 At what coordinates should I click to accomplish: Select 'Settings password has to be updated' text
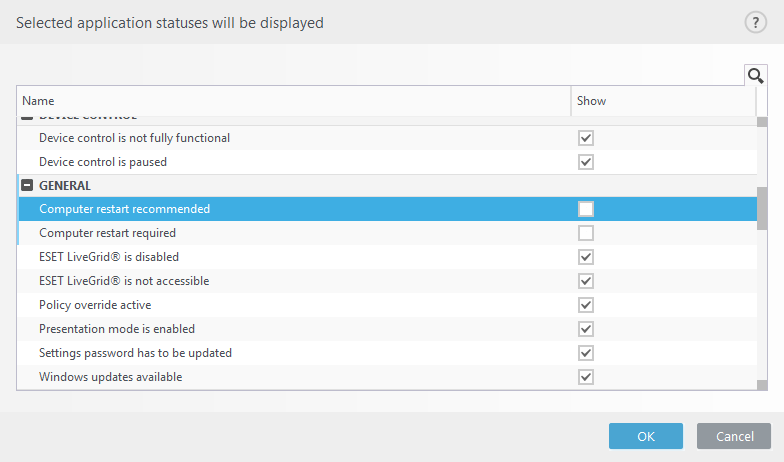136,353
